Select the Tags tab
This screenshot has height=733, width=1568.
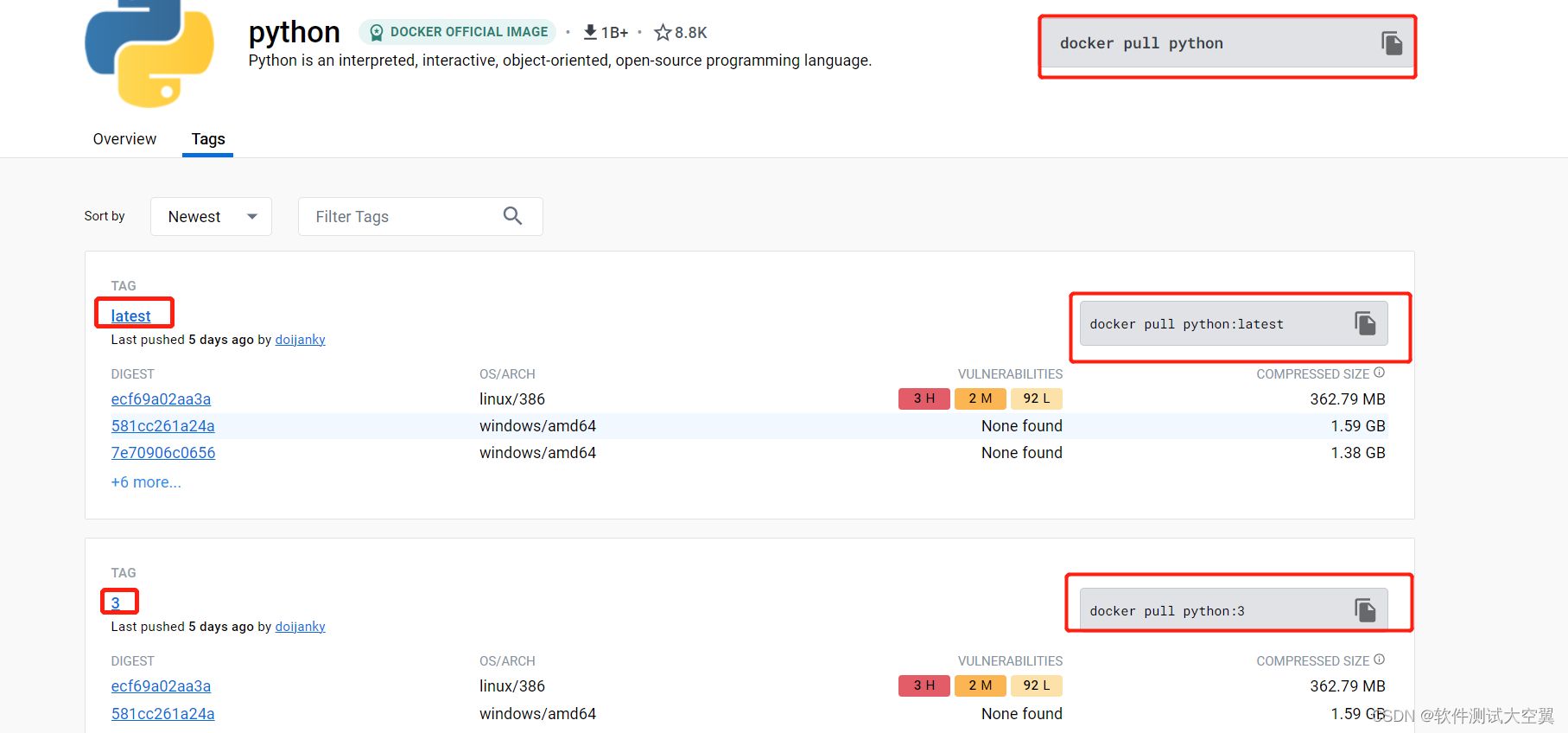point(208,139)
